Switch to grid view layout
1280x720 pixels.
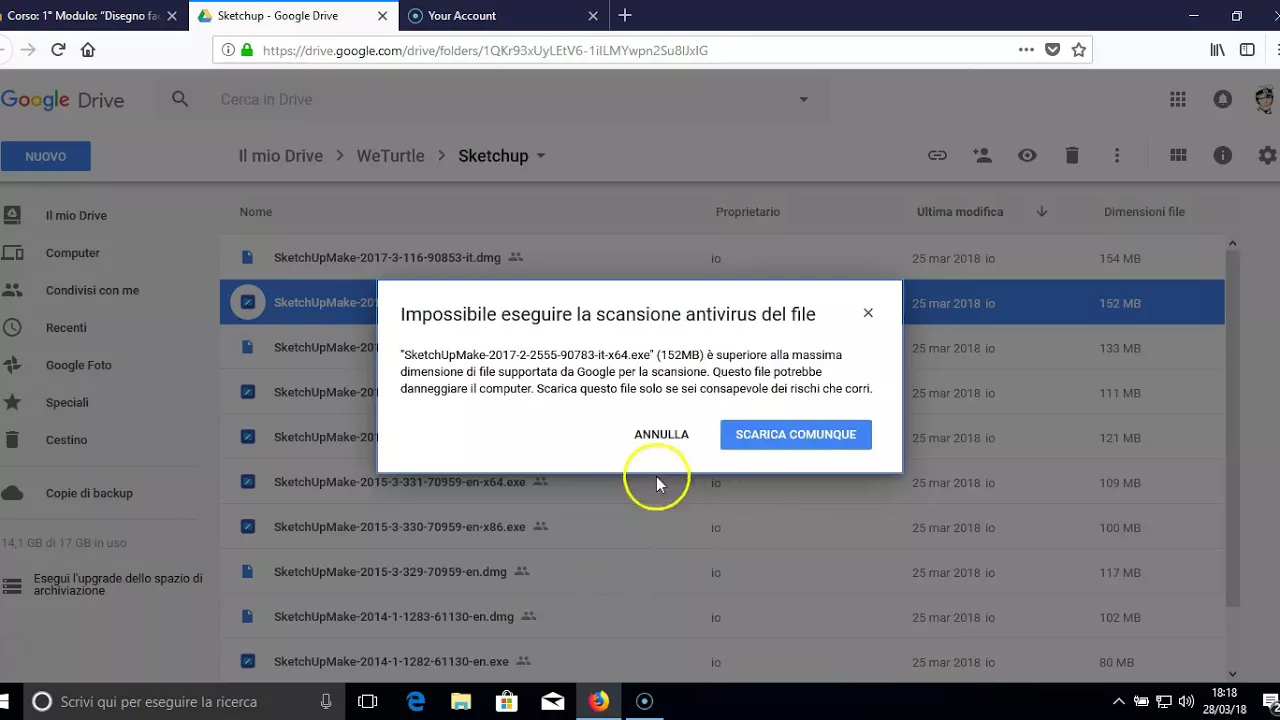tap(1178, 155)
